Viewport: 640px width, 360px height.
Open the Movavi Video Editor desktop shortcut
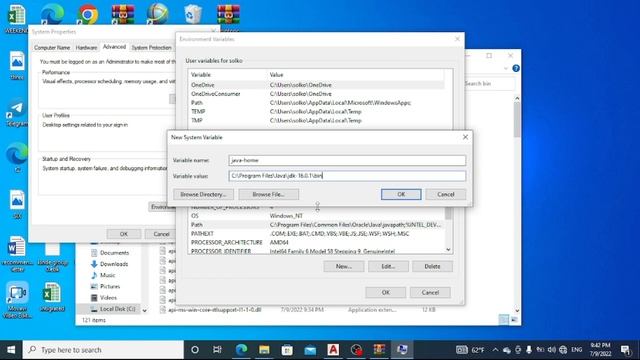coord(17,300)
